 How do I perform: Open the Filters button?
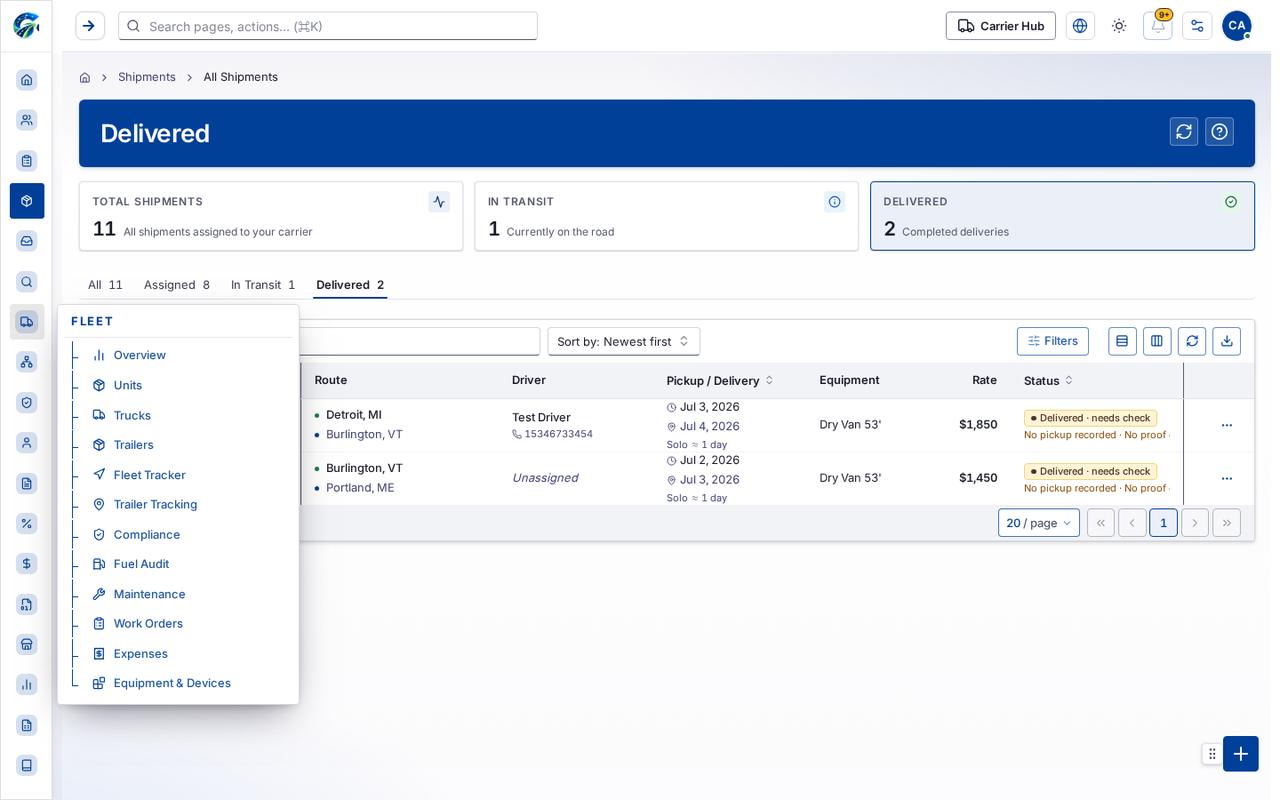tap(1053, 341)
